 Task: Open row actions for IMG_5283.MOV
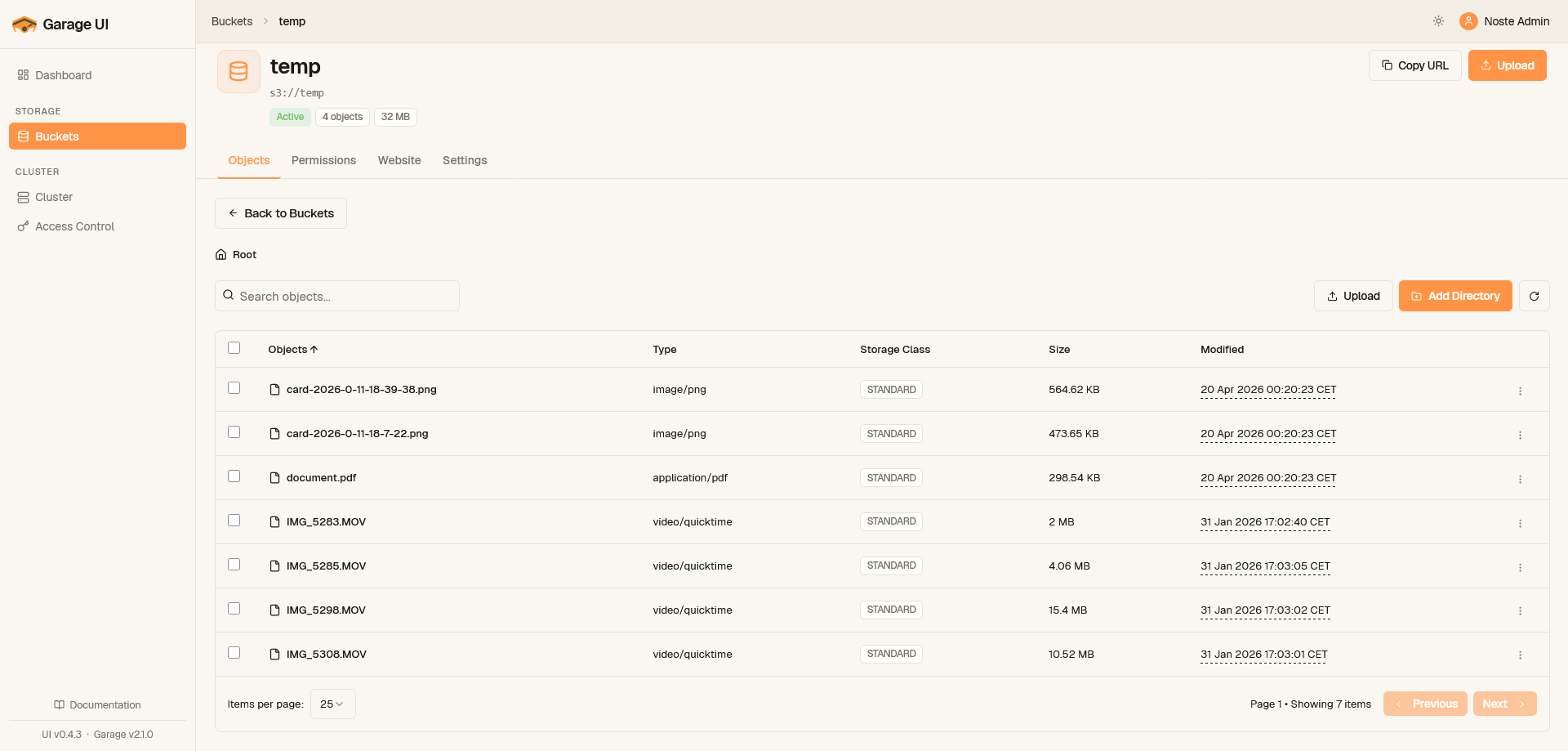1520,523
